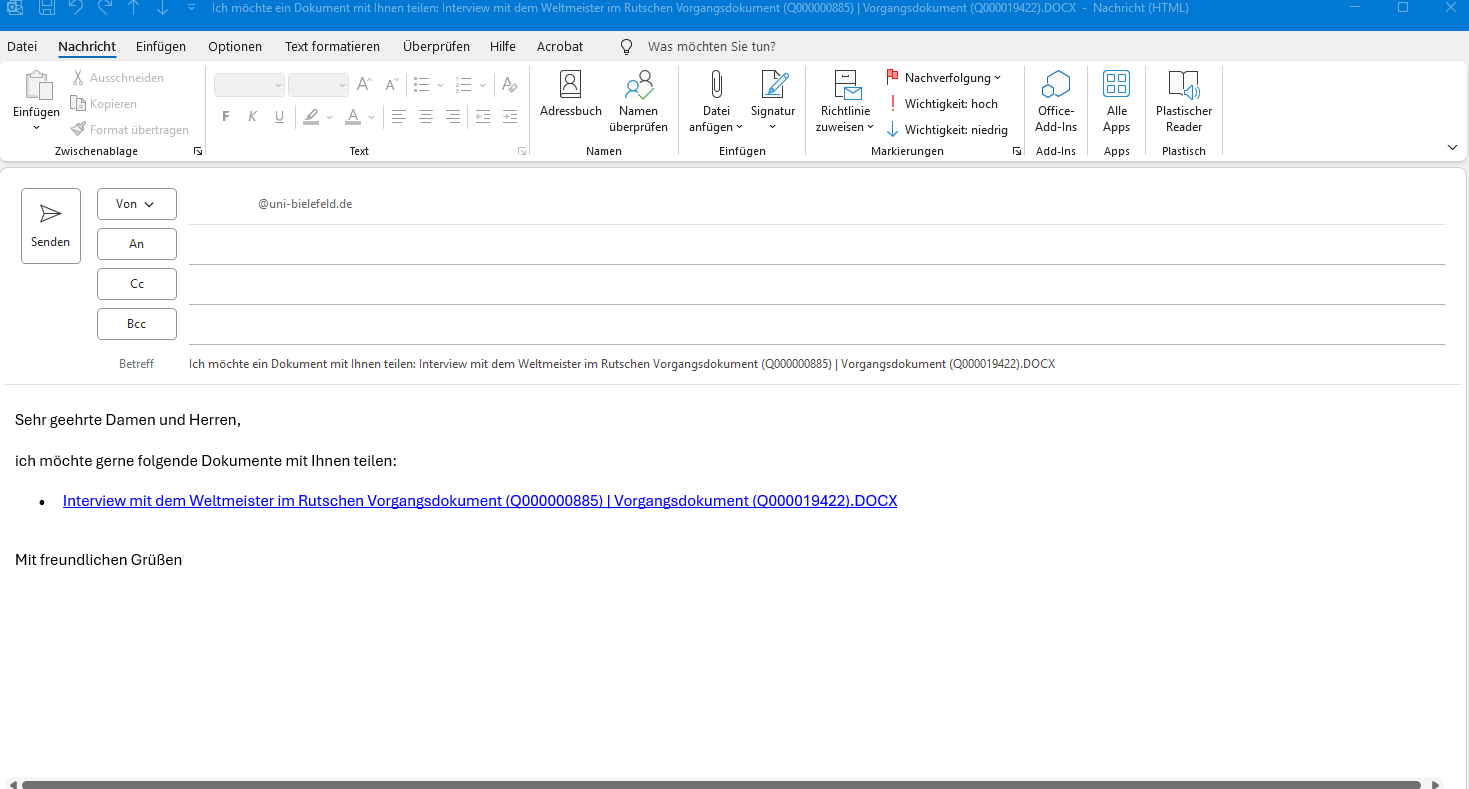Click the Adressbuch icon

570,86
